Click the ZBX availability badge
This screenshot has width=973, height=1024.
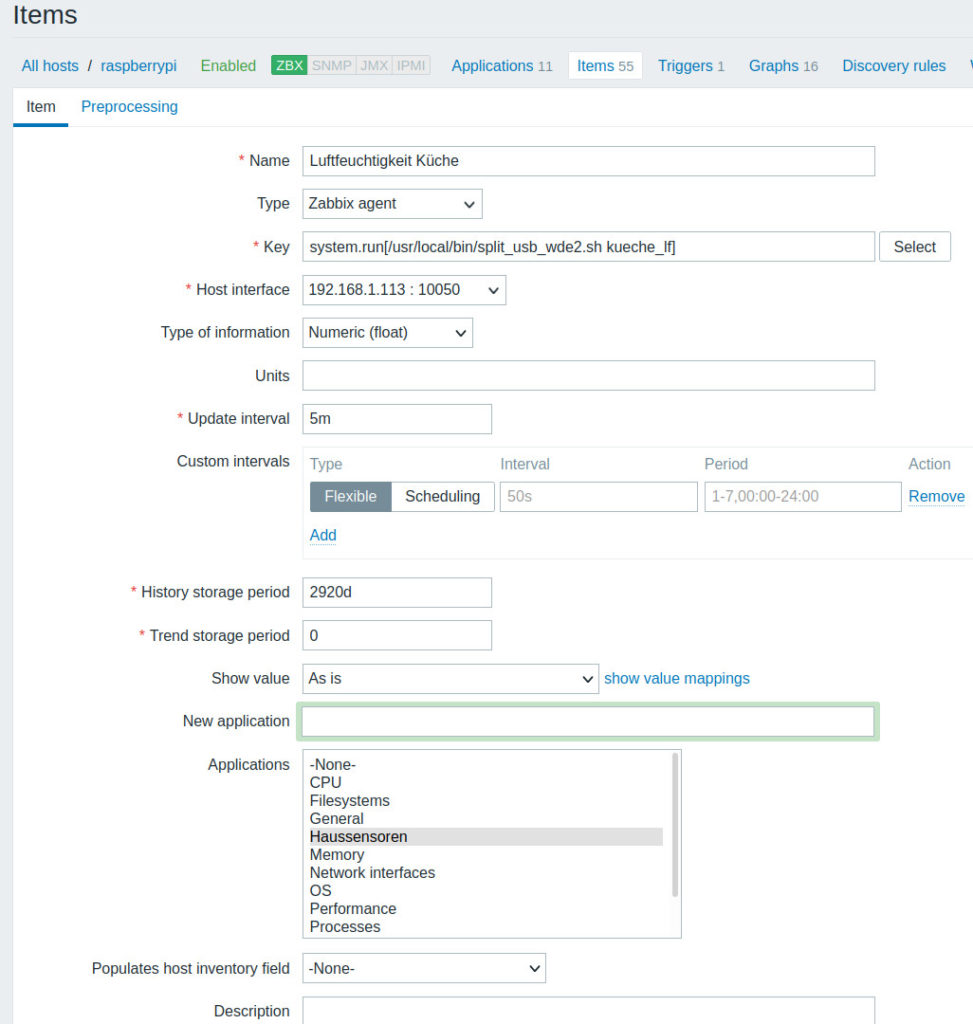tap(289, 65)
